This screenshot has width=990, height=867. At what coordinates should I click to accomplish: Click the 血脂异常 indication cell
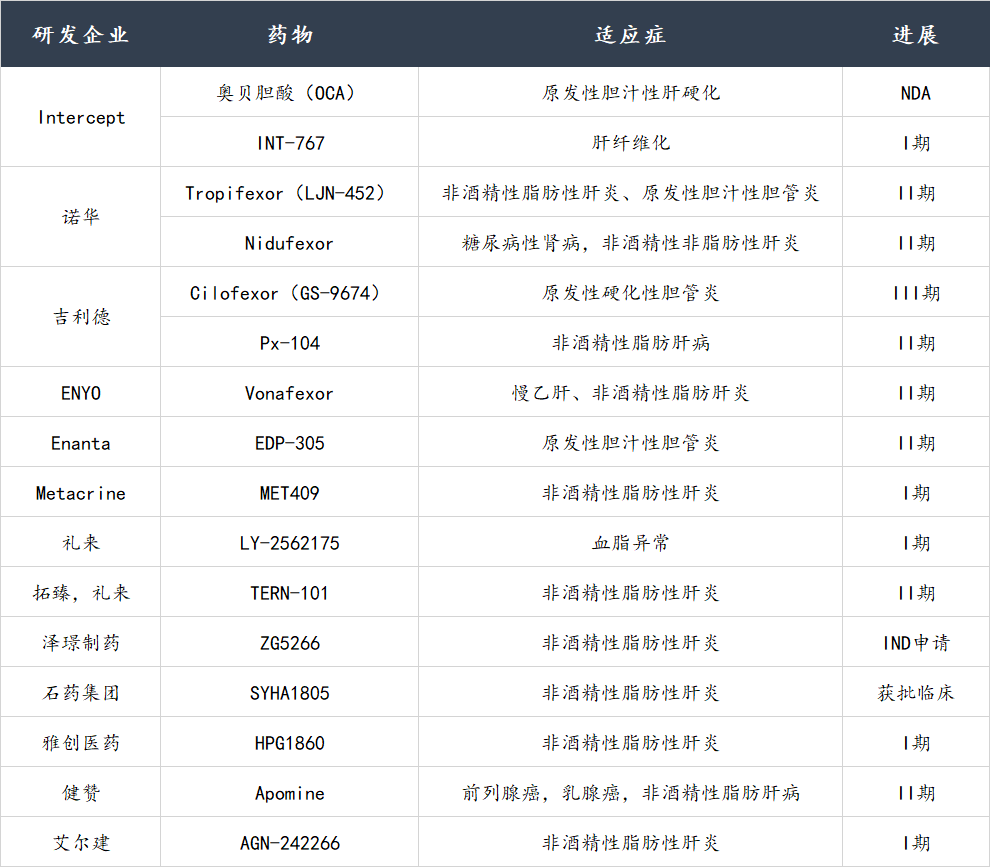630,542
